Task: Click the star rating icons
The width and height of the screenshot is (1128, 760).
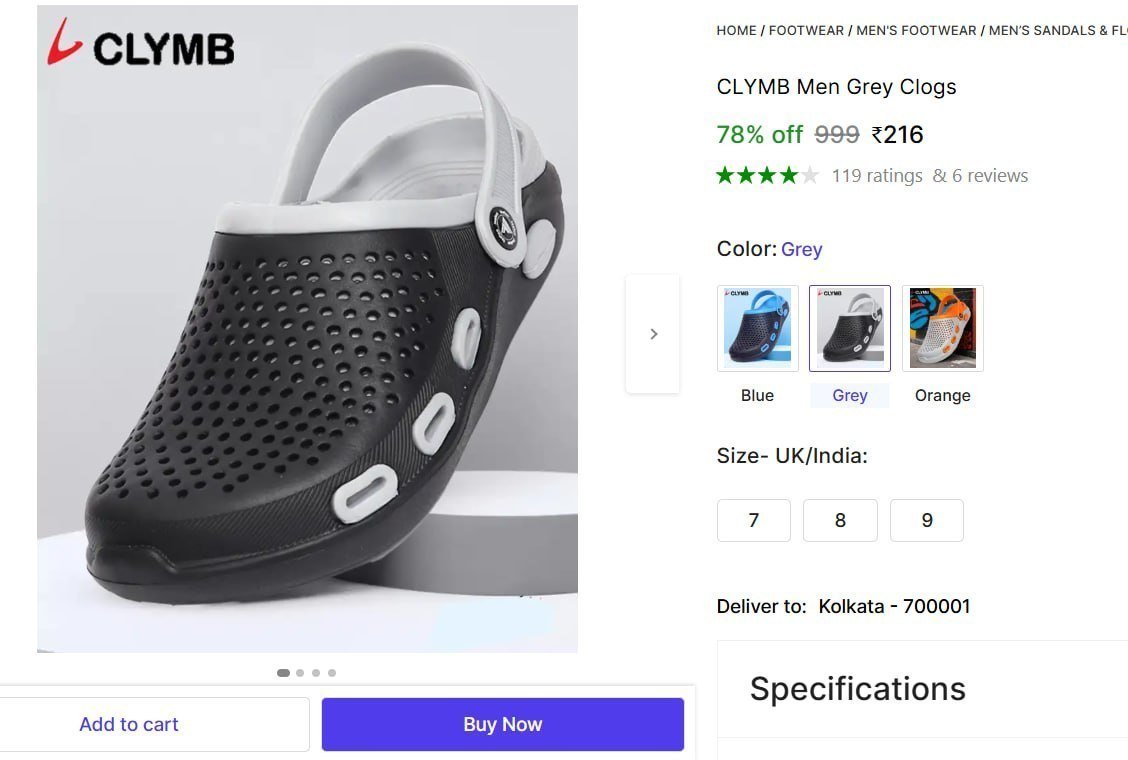Action: (x=767, y=175)
